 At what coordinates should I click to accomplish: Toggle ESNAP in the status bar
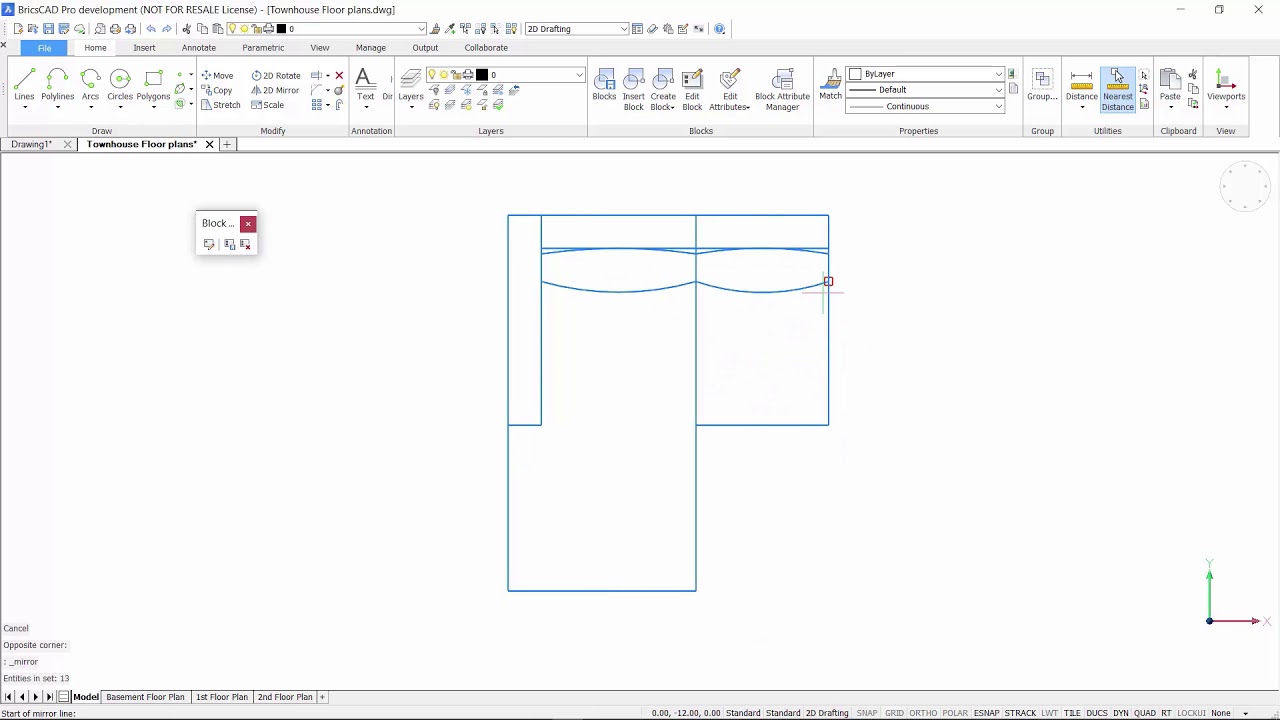pyautogui.click(x=986, y=713)
